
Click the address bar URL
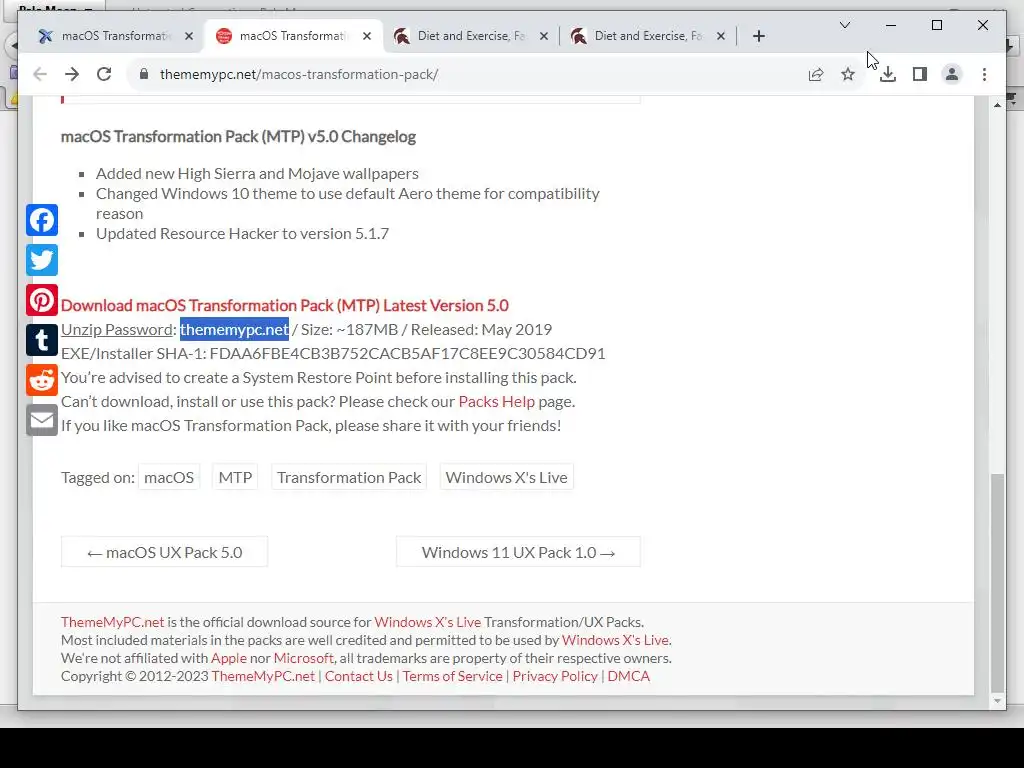pyautogui.click(x=299, y=74)
